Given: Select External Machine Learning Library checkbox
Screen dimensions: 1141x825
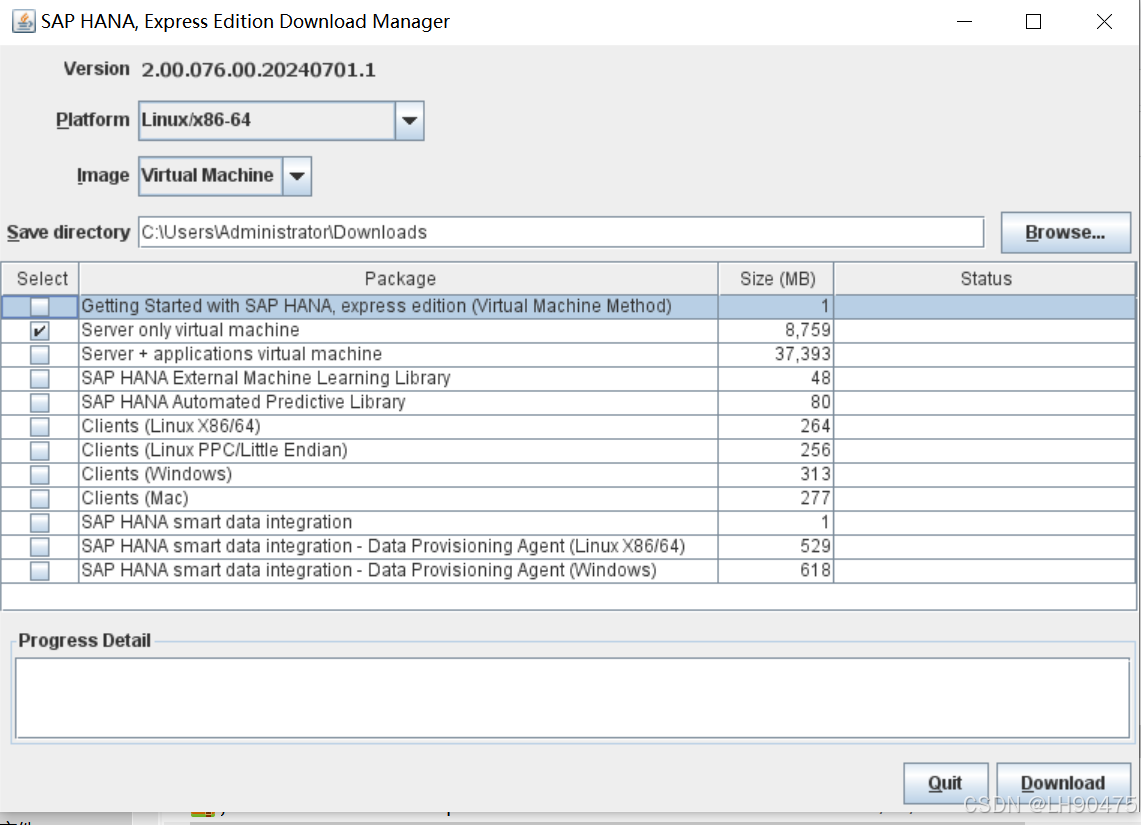Looking at the screenshot, I should (x=39, y=379).
